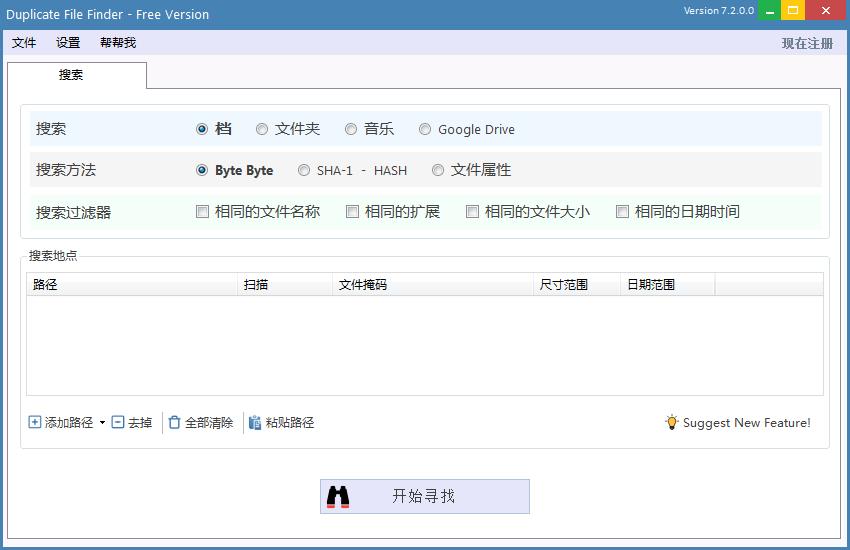Choose the Byte Byte search method

click(x=202, y=170)
